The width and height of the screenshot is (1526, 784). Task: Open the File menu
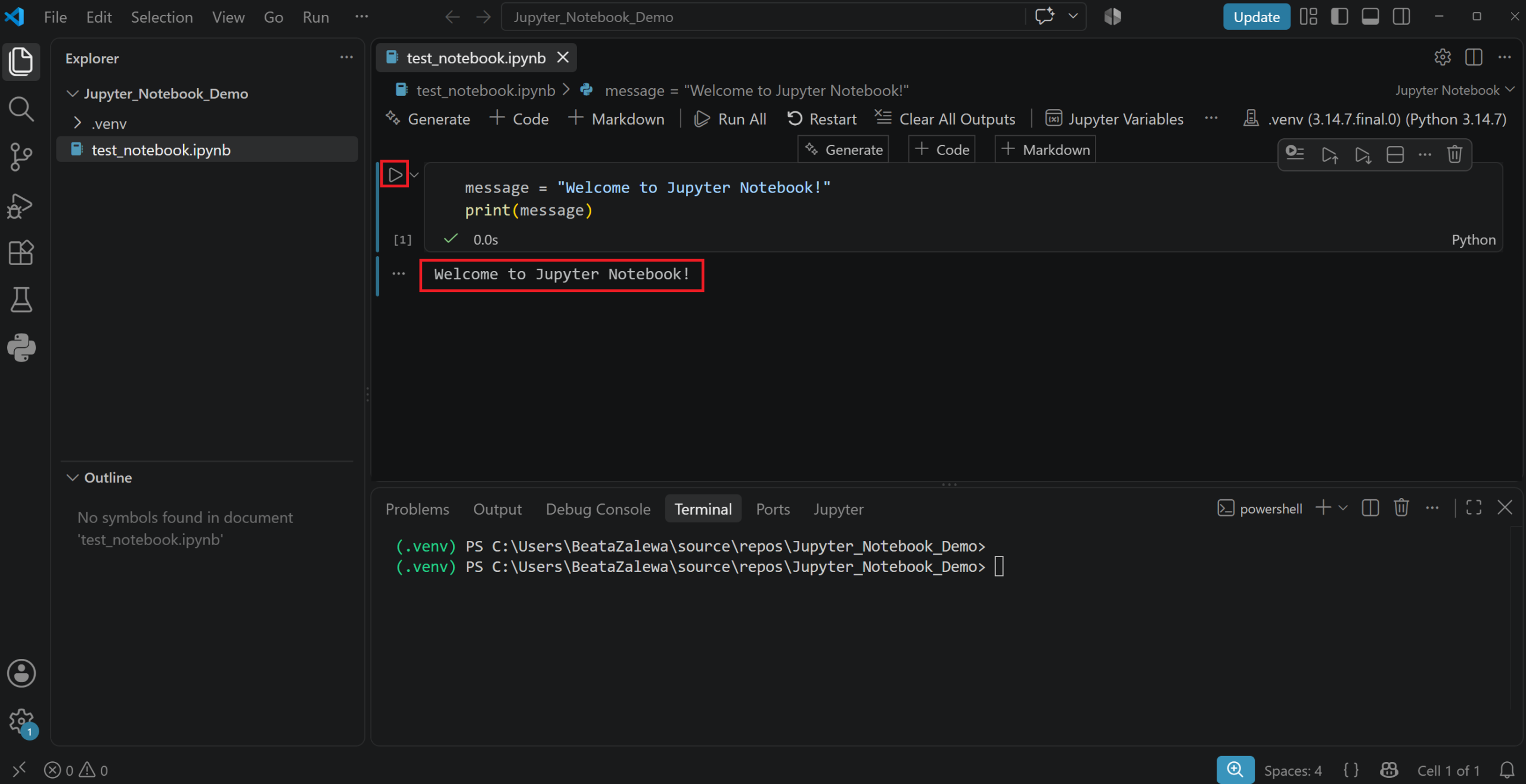point(55,17)
